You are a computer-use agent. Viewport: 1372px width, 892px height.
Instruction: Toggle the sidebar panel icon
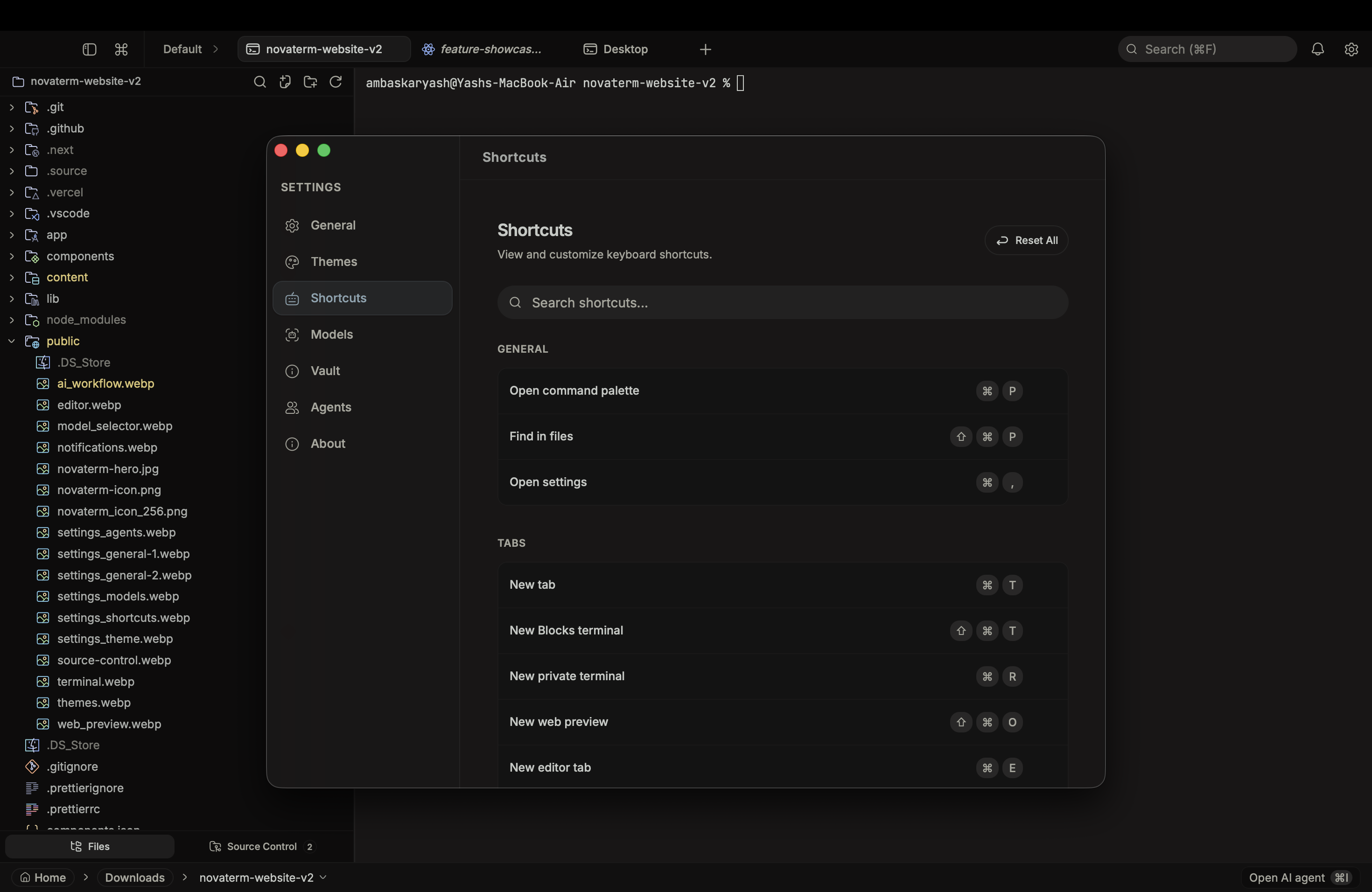tap(89, 49)
